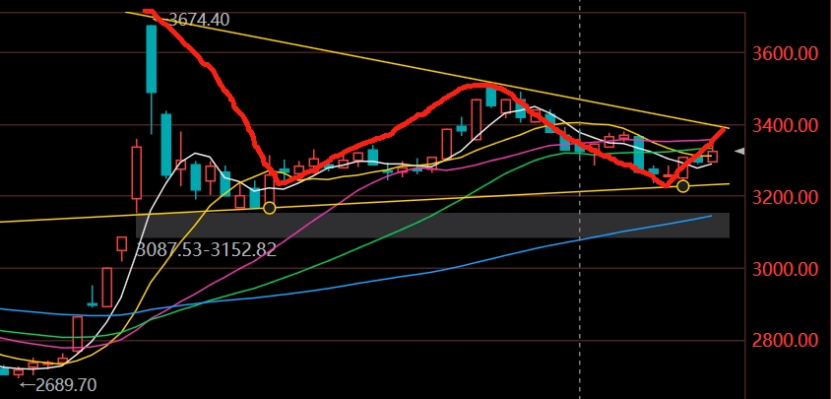Viewport: 831px width, 399px height.
Task: Click the current price arrow on price axis
Action: pos(740,152)
